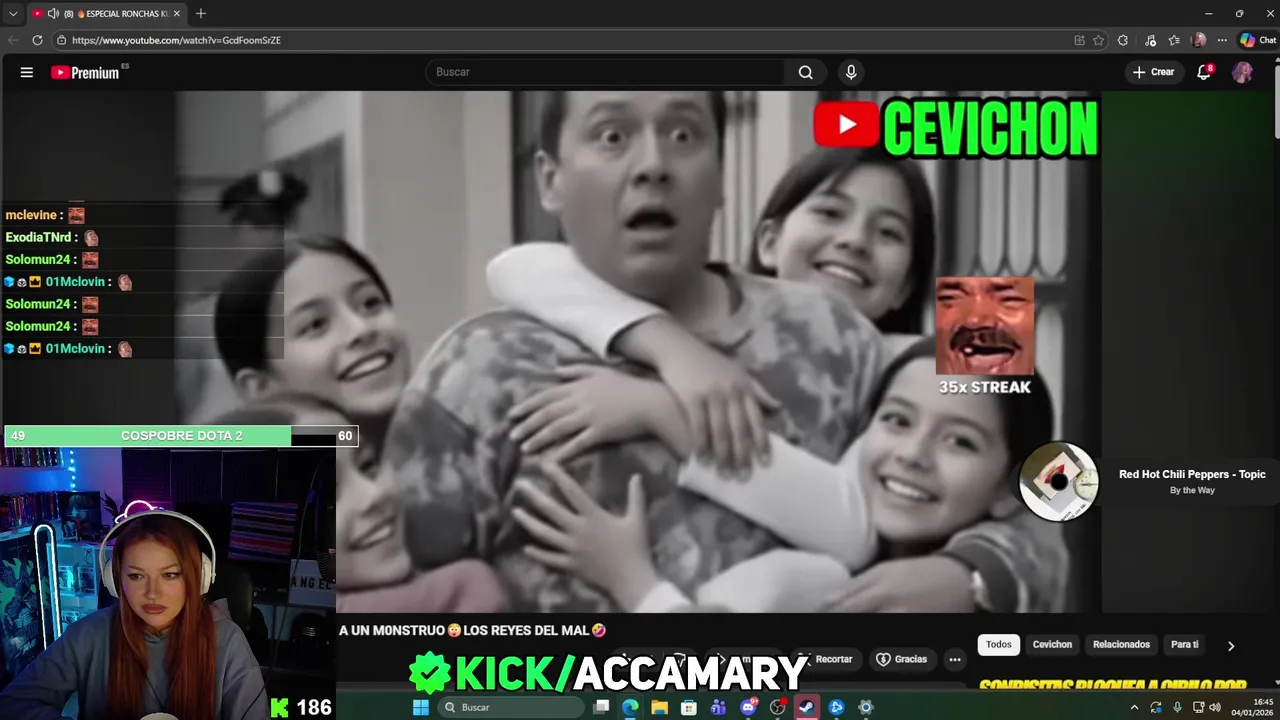Open the split screen apps icon in address bar

coord(1079,40)
